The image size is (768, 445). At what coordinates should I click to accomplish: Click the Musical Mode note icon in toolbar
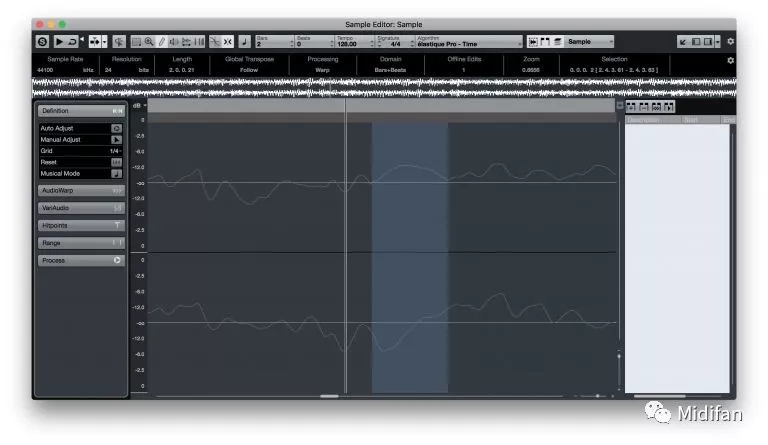tap(245, 42)
